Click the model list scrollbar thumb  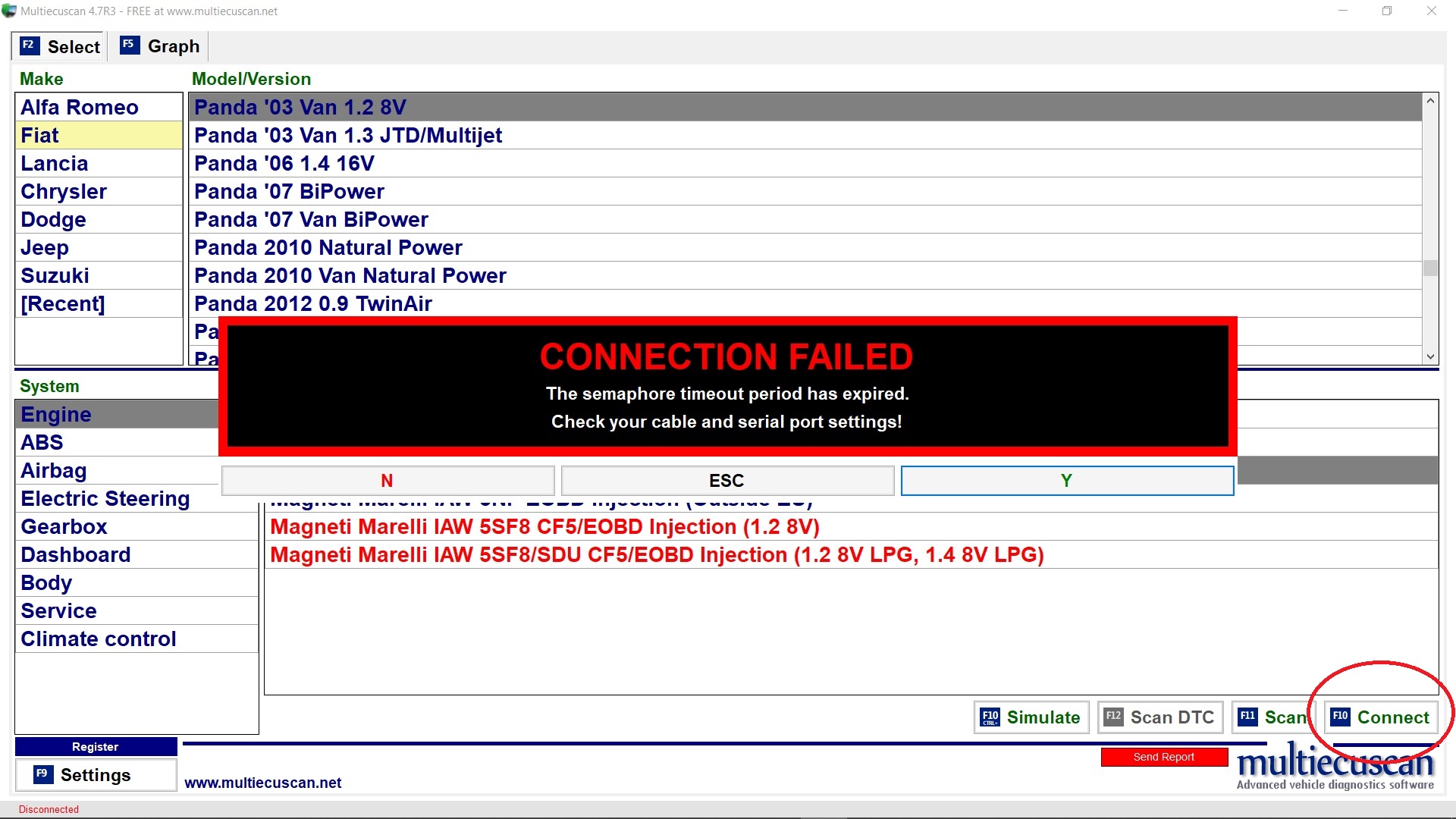[1430, 268]
